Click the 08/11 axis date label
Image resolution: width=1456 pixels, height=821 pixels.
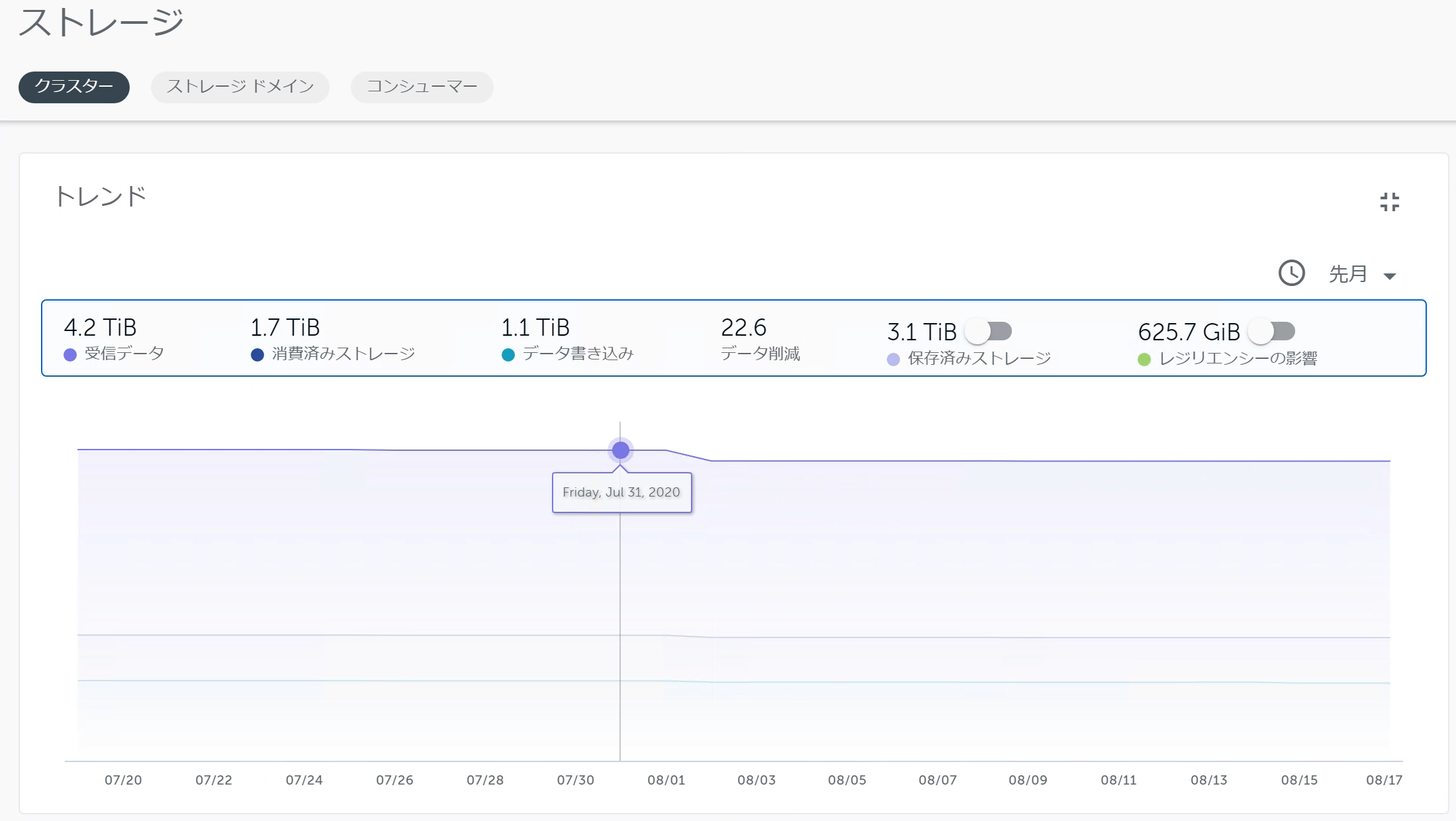point(1118,780)
